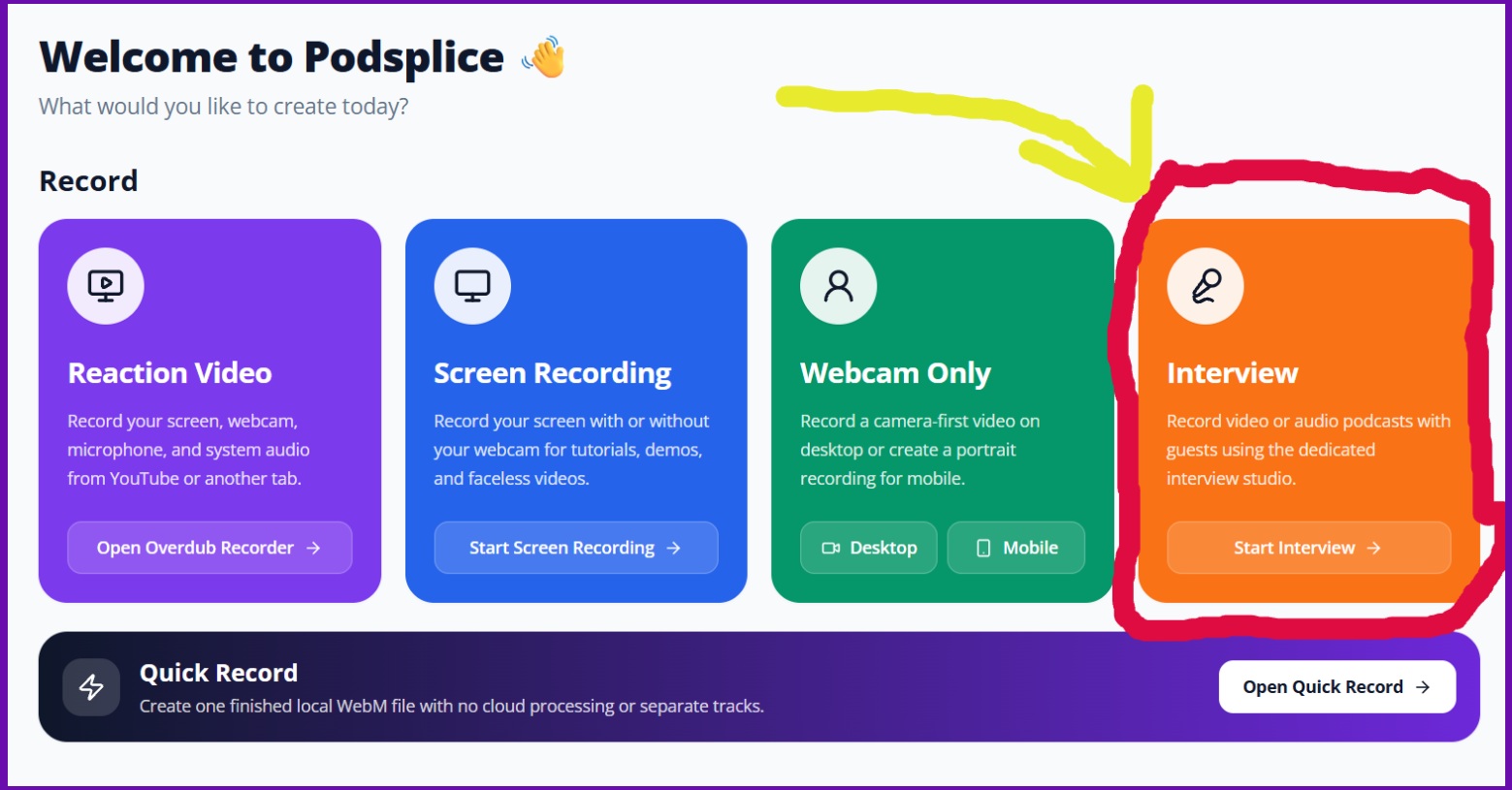Choose Mobile portrait recording
1512x790 pixels.
[x=1016, y=548]
